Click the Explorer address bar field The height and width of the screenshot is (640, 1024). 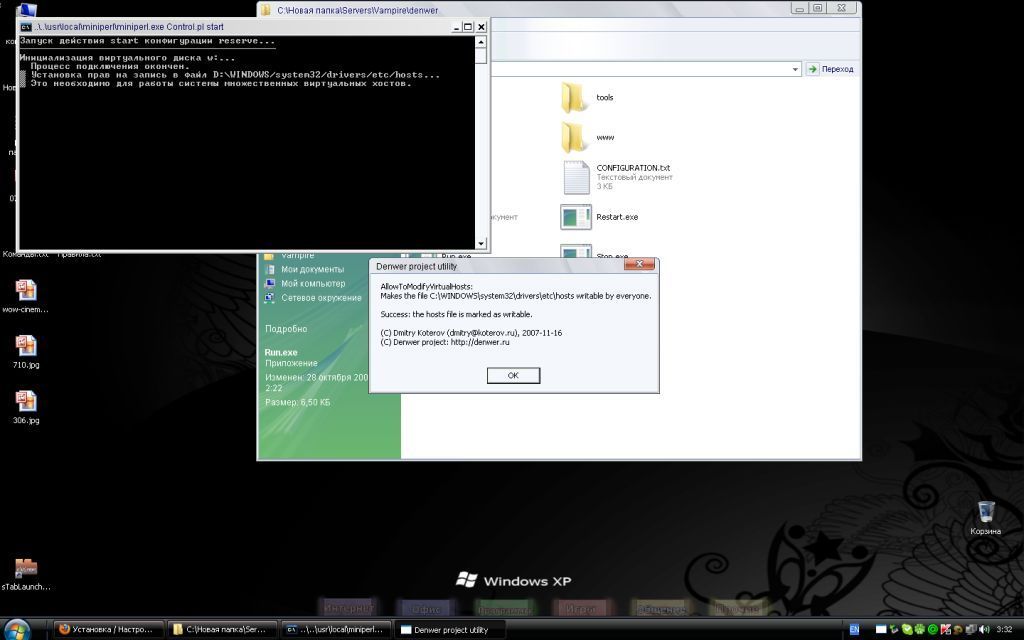(x=640, y=69)
